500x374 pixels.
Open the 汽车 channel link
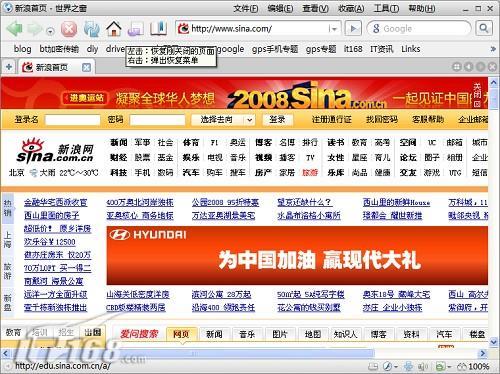point(191,172)
